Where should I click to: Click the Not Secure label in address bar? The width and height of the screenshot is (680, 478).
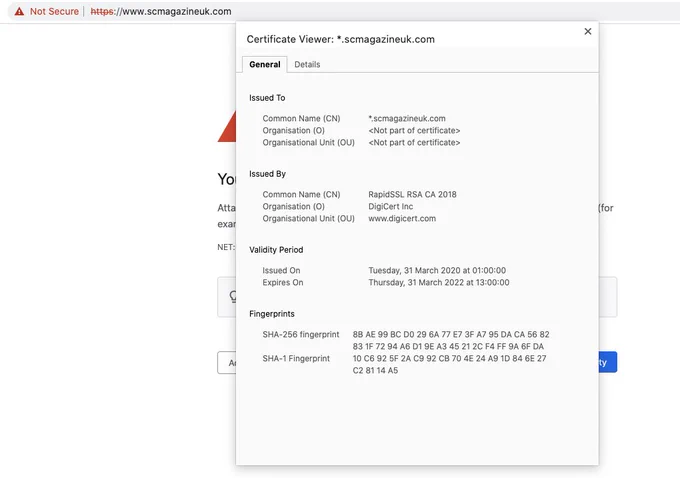(x=54, y=11)
